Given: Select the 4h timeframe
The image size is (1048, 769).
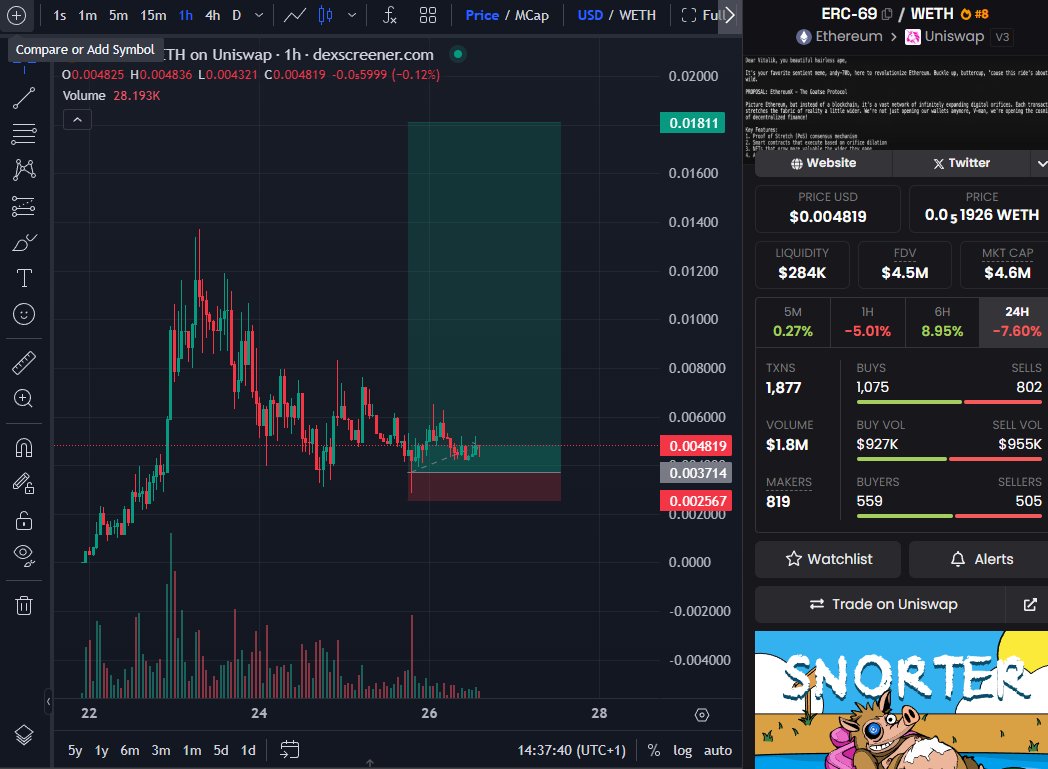Looking at the screenshot, I should (x=213, y=15).
